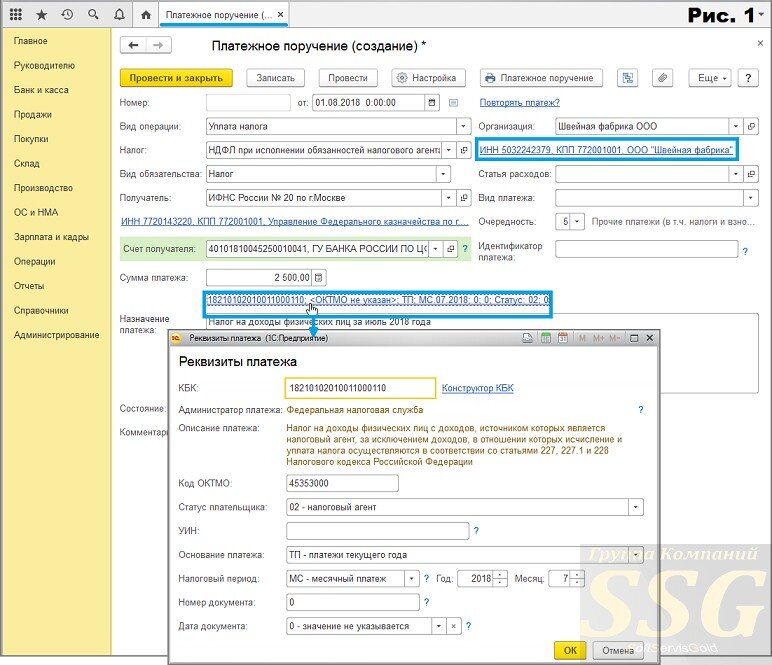Screen dimensions: 772x665
Task: Open the search magnifier icon
Action: tap(93, 15)
